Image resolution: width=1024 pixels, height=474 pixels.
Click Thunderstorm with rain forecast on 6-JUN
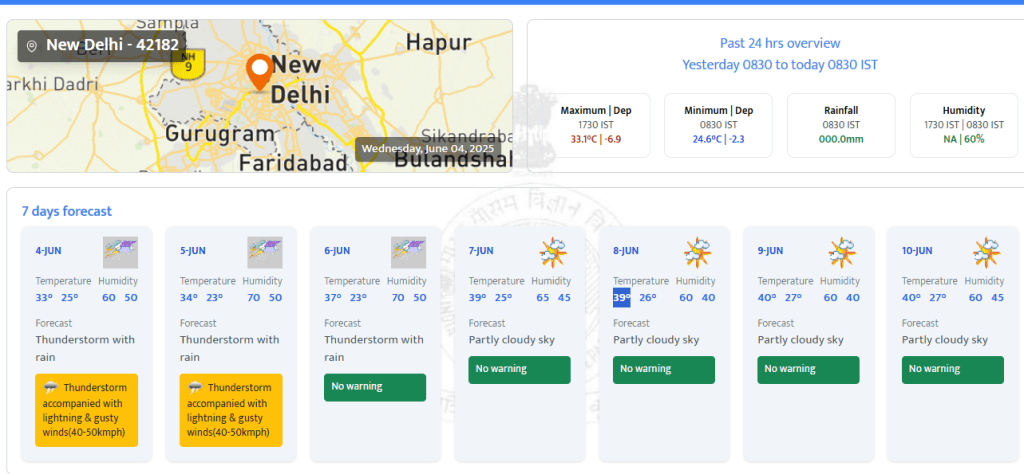click(374, 349)
